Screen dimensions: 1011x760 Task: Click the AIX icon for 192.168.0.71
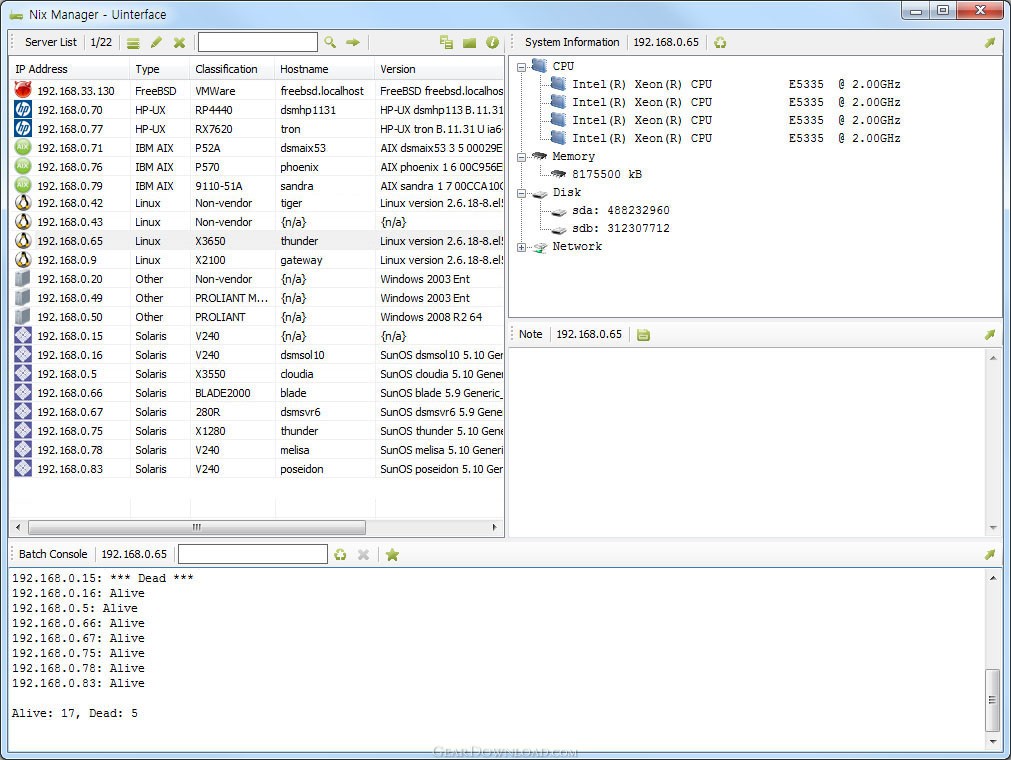click(23, 148)
